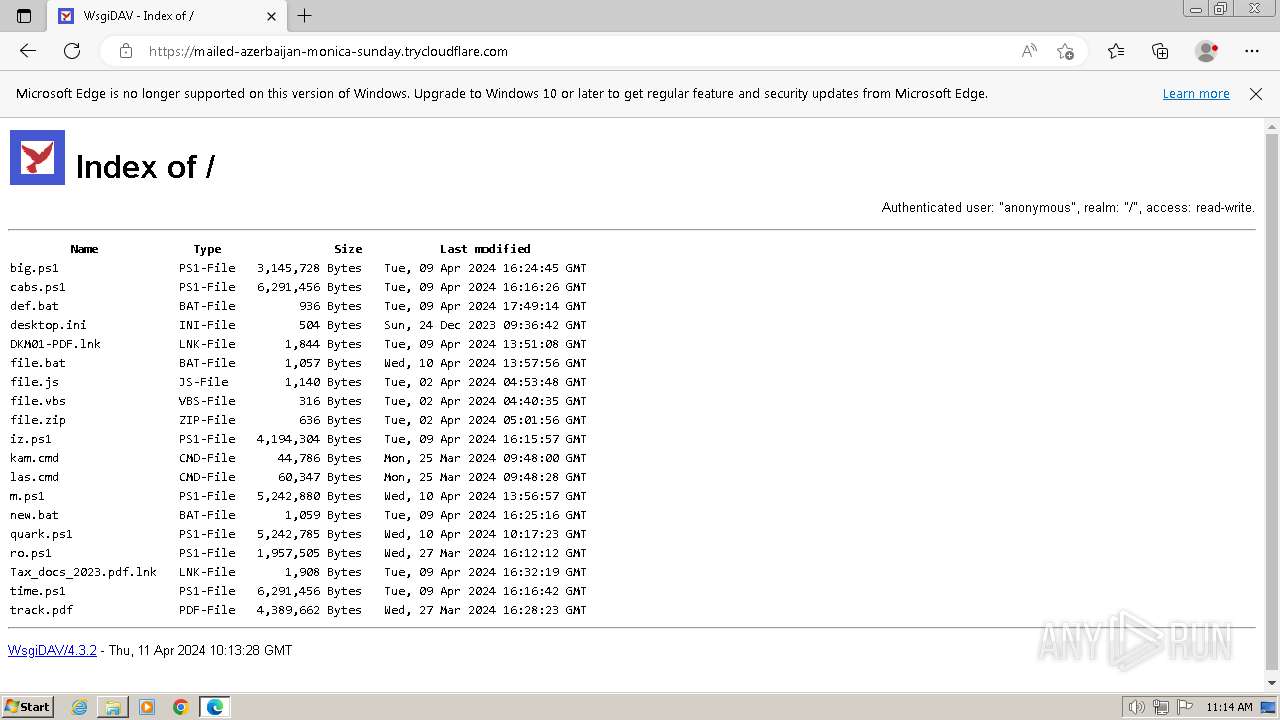Click the quark.ps1 file name
1280x720 pixels.
(41, 534)
